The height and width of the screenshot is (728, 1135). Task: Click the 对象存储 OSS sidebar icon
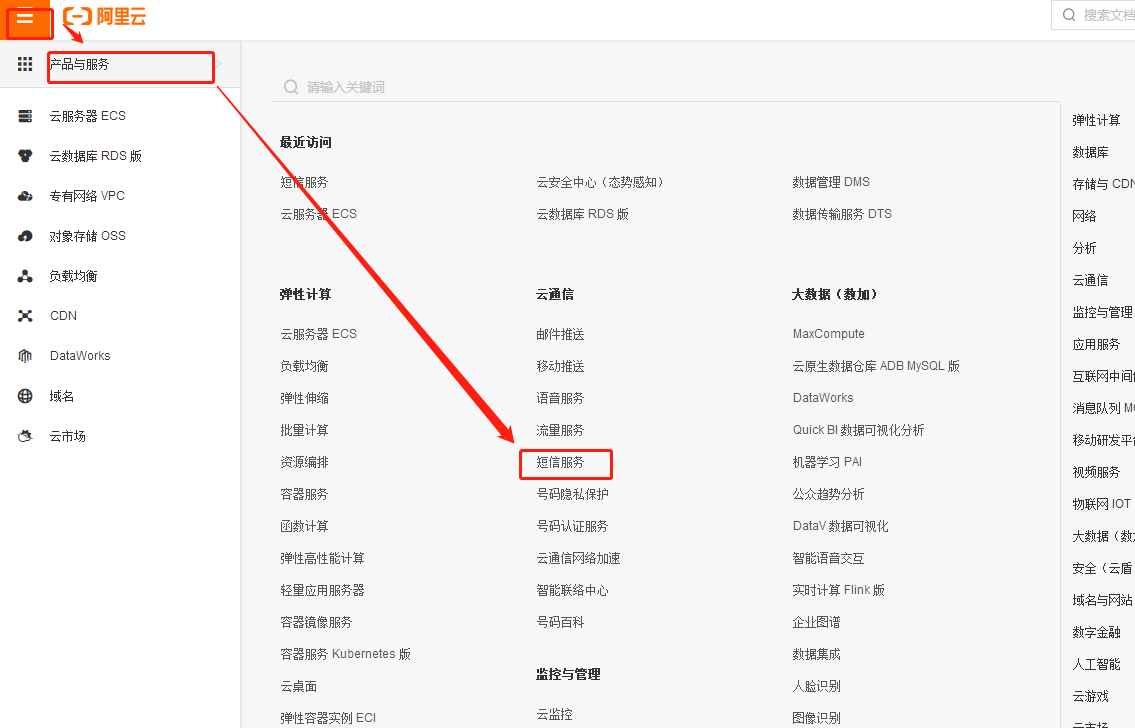pos(25,236)
